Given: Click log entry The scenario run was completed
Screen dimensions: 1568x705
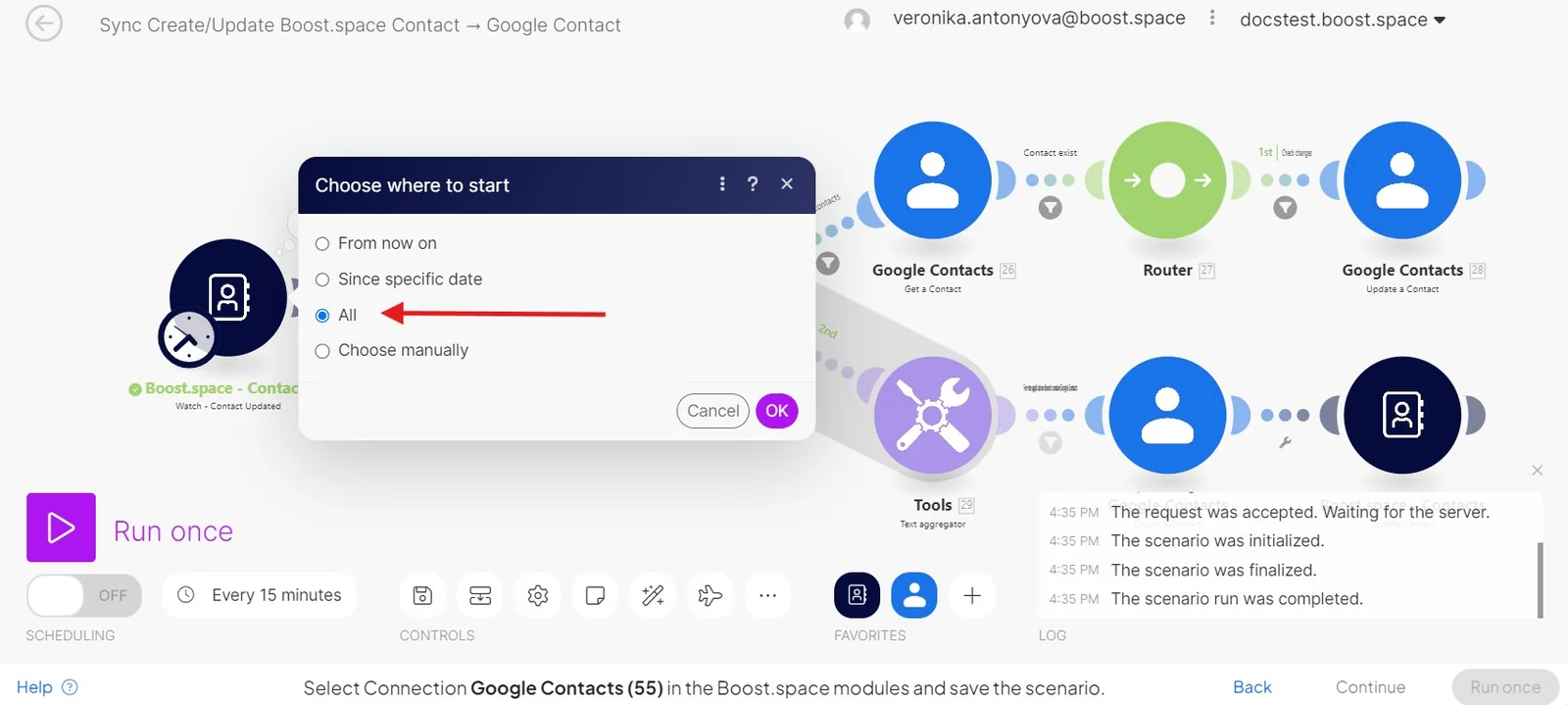Looking at the screenshot, I should [1237, 599].
